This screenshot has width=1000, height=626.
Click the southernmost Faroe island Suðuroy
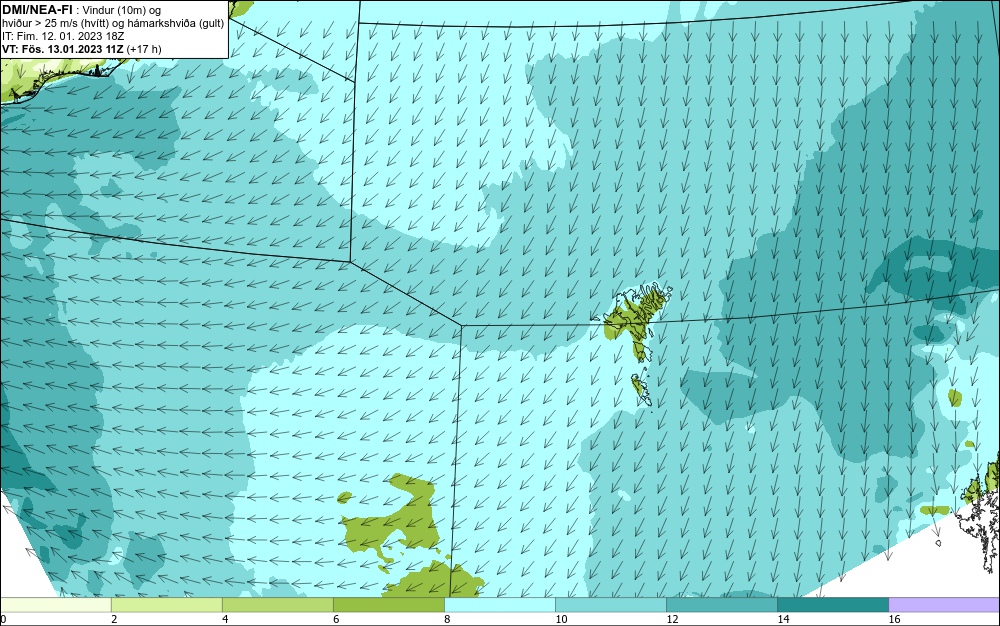click(640, 390)
